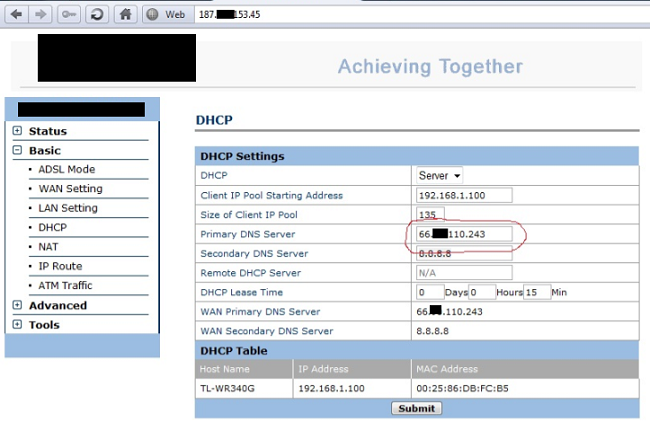The height and width of the screenshot is (421, 650).
Task: Open the ATM Traffic page
Action: (x=65, y=286)
